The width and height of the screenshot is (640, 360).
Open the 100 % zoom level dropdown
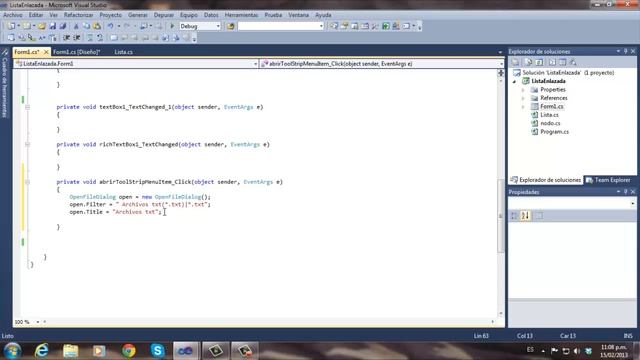tap(38, 322)
